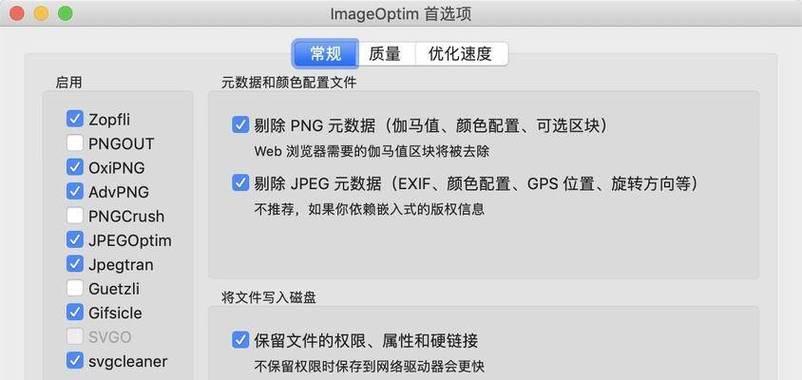802x380 pixels.
Task: Click the greyed-out SVGO checkbox
Action: coord(75,337)
